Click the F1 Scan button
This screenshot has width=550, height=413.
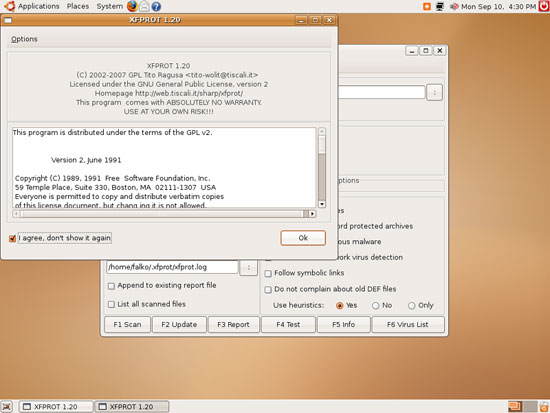pos(127,325)
